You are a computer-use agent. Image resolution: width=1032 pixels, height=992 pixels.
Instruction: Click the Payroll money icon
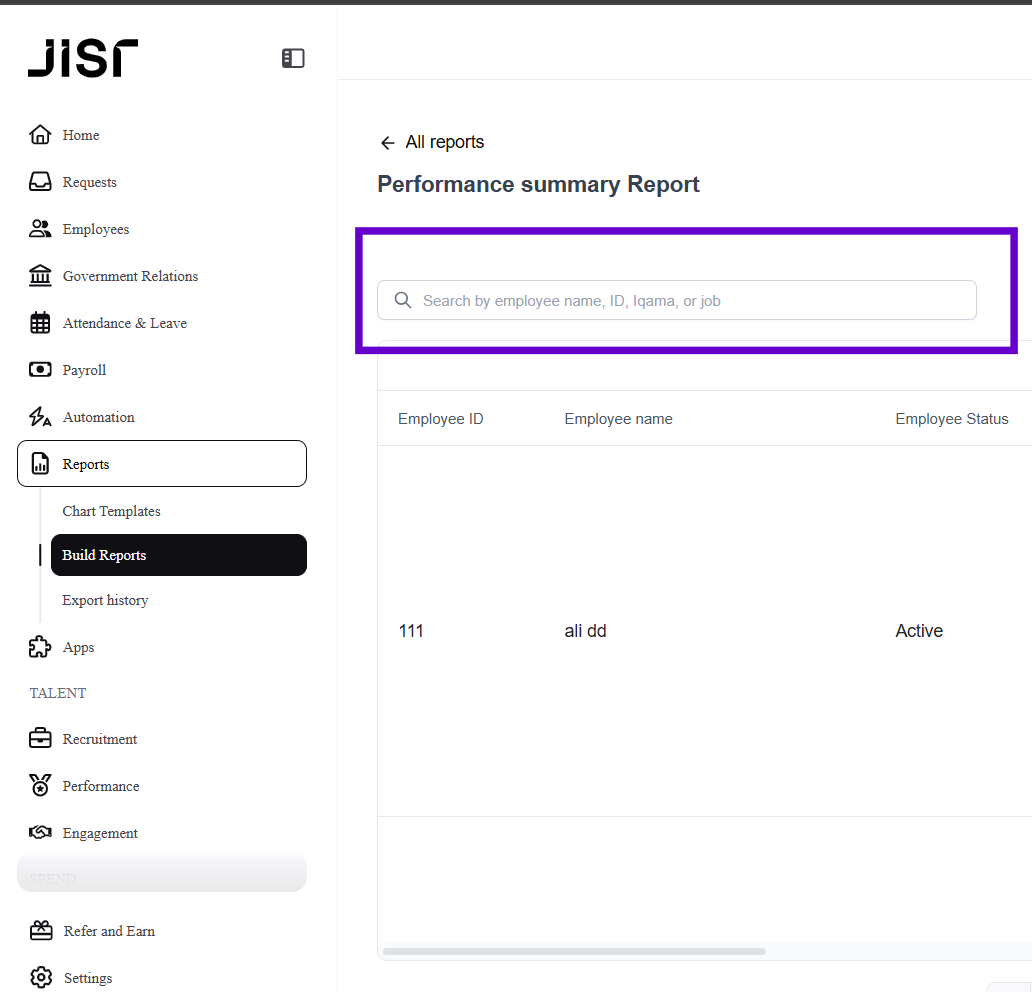tap(40, 370)
